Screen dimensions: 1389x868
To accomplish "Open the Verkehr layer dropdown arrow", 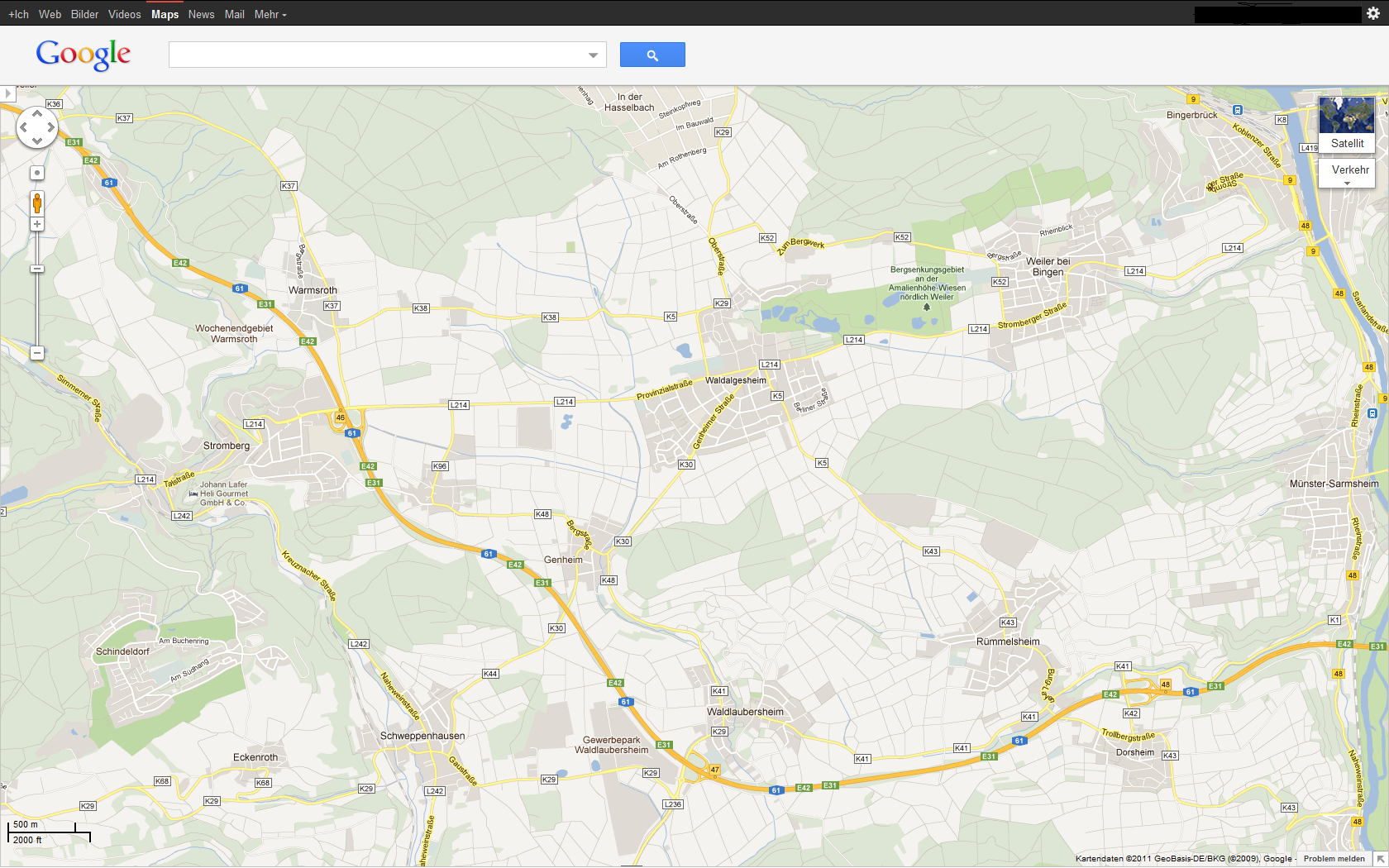I will [1347, 184].
